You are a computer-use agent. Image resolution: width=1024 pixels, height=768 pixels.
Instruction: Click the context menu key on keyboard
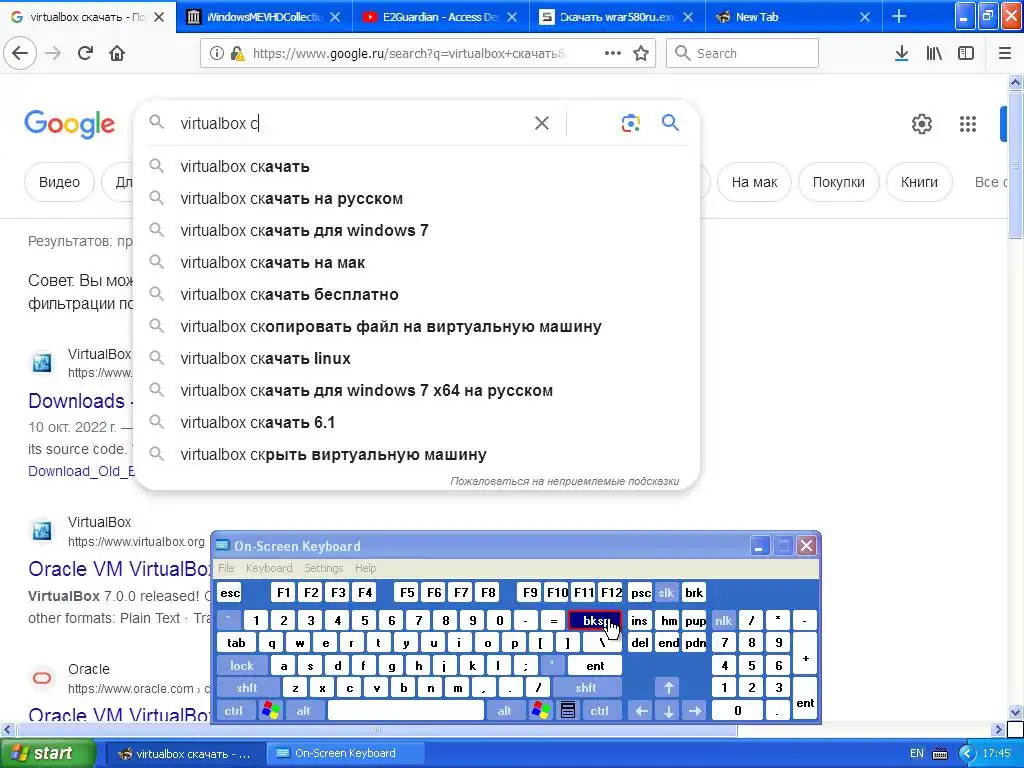(x=568, y=711)
